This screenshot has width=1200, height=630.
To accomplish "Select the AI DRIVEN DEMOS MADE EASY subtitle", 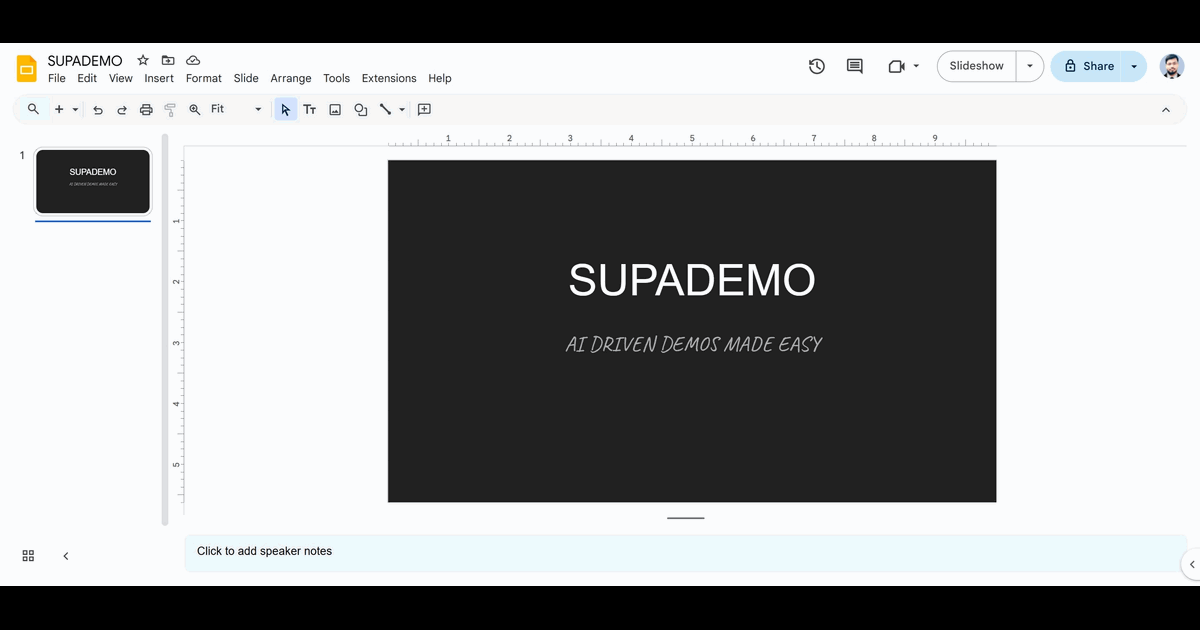I will coord(693,344).
